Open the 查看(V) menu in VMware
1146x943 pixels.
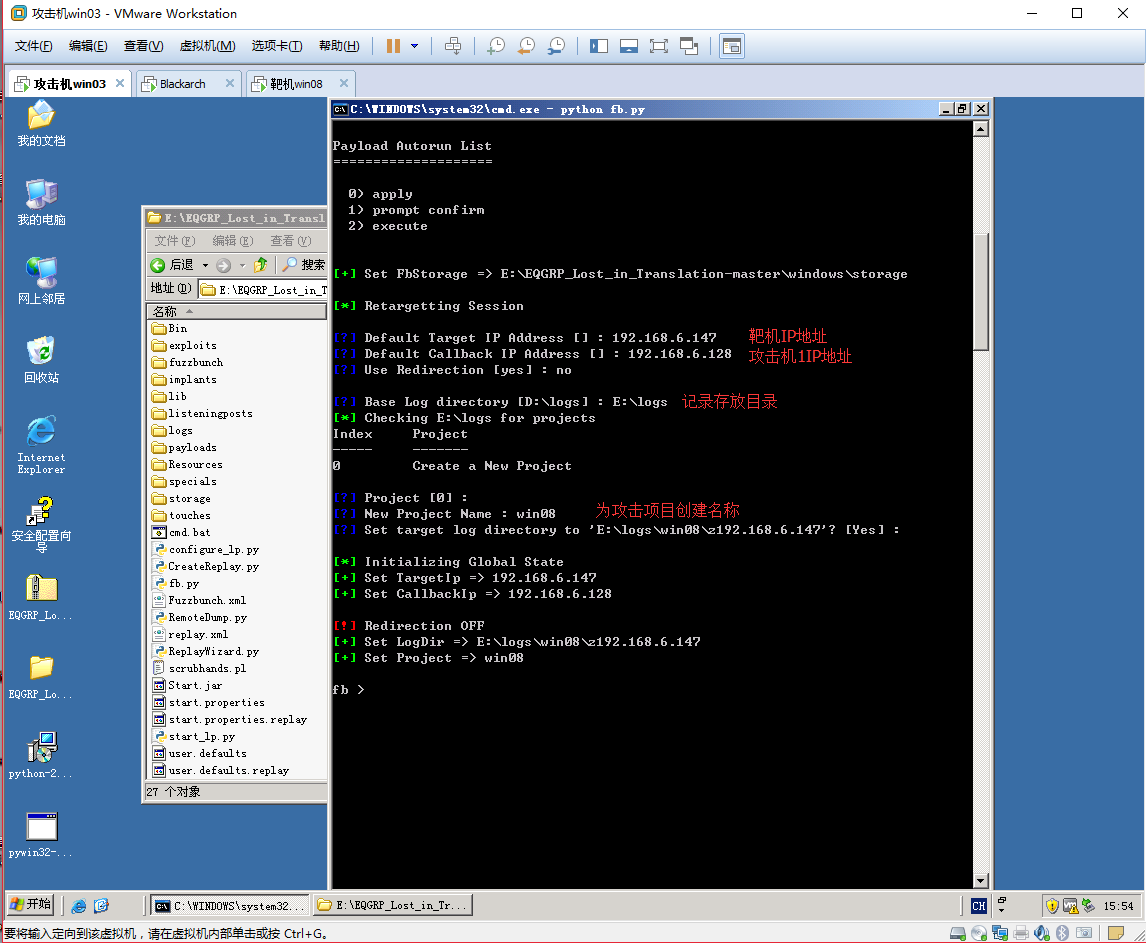pyautogui.click(x=143, y=46)
